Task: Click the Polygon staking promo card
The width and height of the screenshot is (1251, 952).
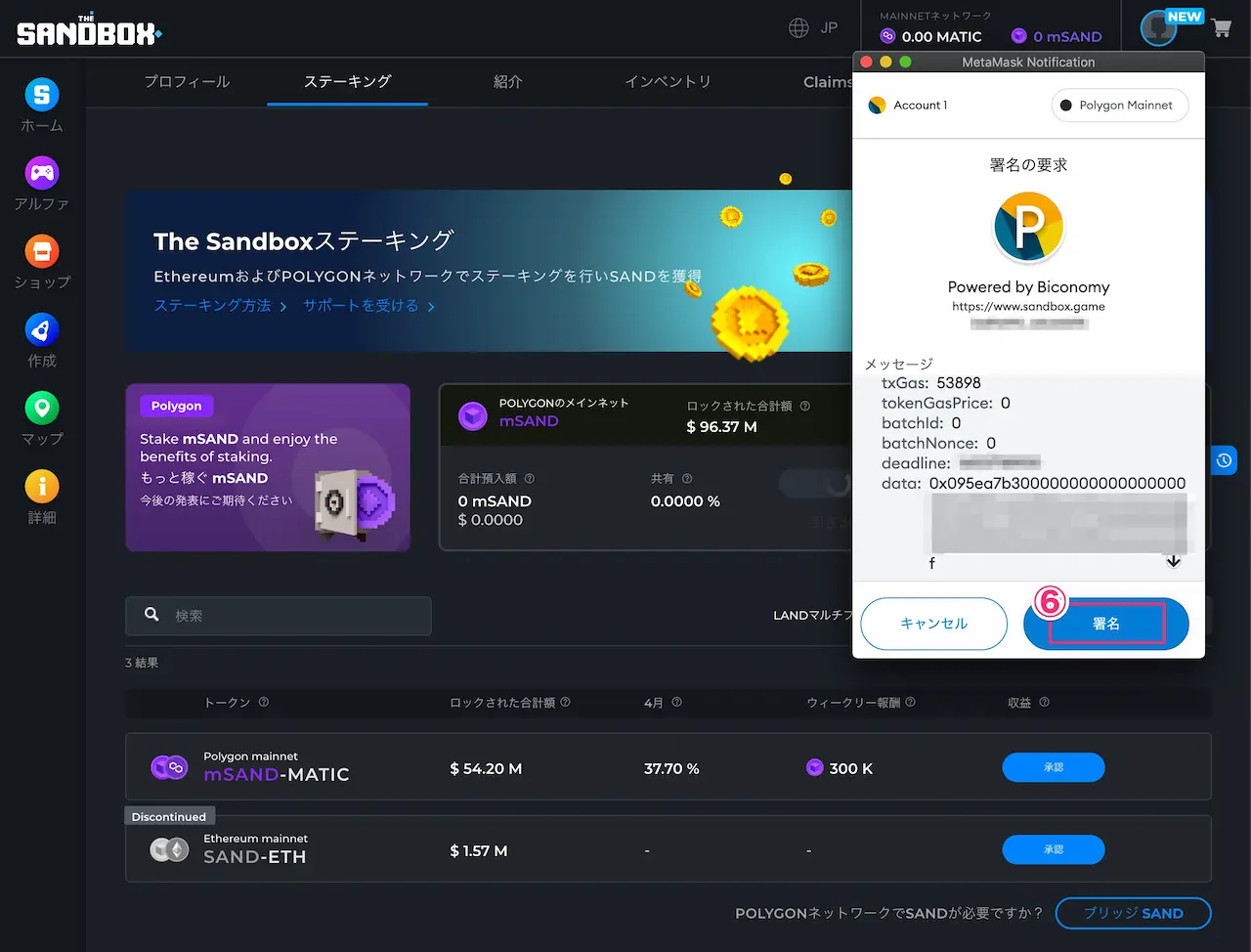Action: tap(268, 467)
